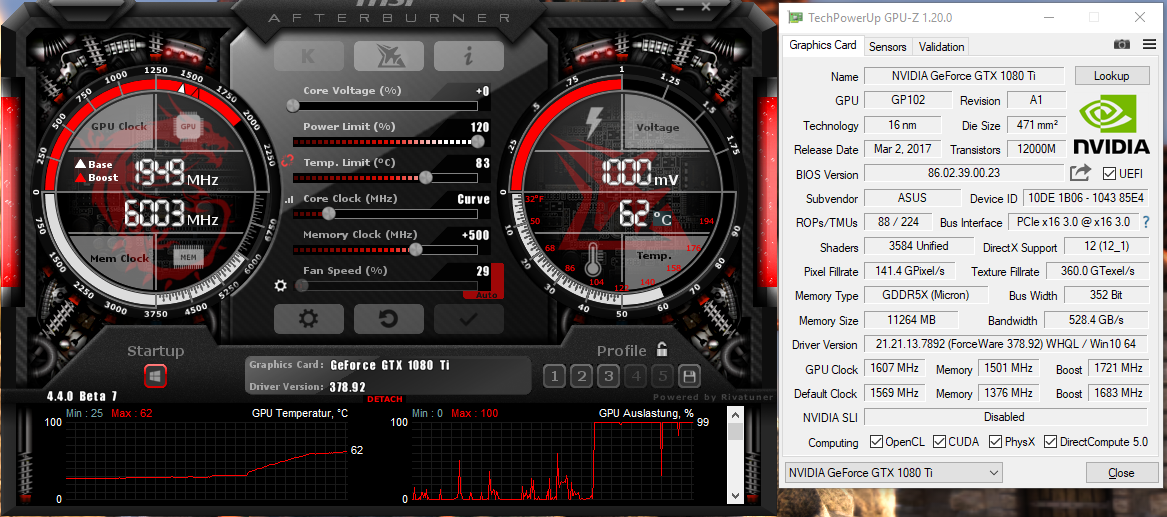Image resolution: width=1167 pixels, height=517 pixels.
Task: Click the Shaders value 3584 Unified
Action: (918, 246)
